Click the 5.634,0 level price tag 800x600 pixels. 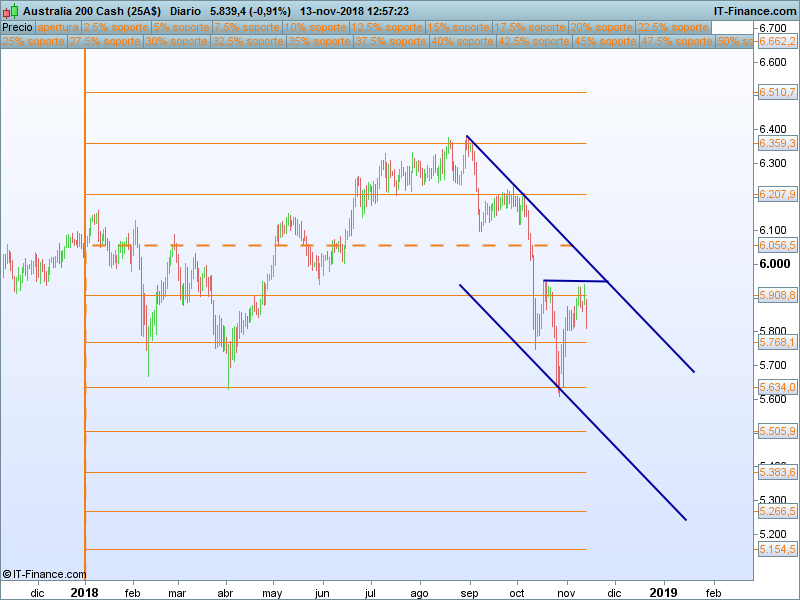(777, 387)
